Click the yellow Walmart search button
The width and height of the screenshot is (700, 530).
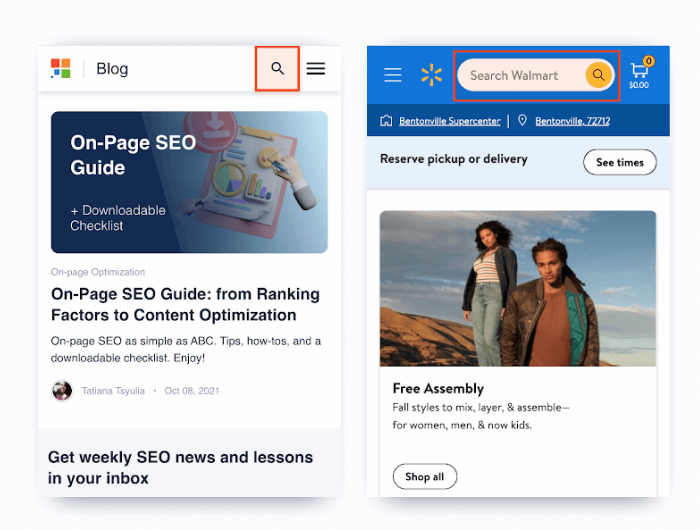(598, 75)
